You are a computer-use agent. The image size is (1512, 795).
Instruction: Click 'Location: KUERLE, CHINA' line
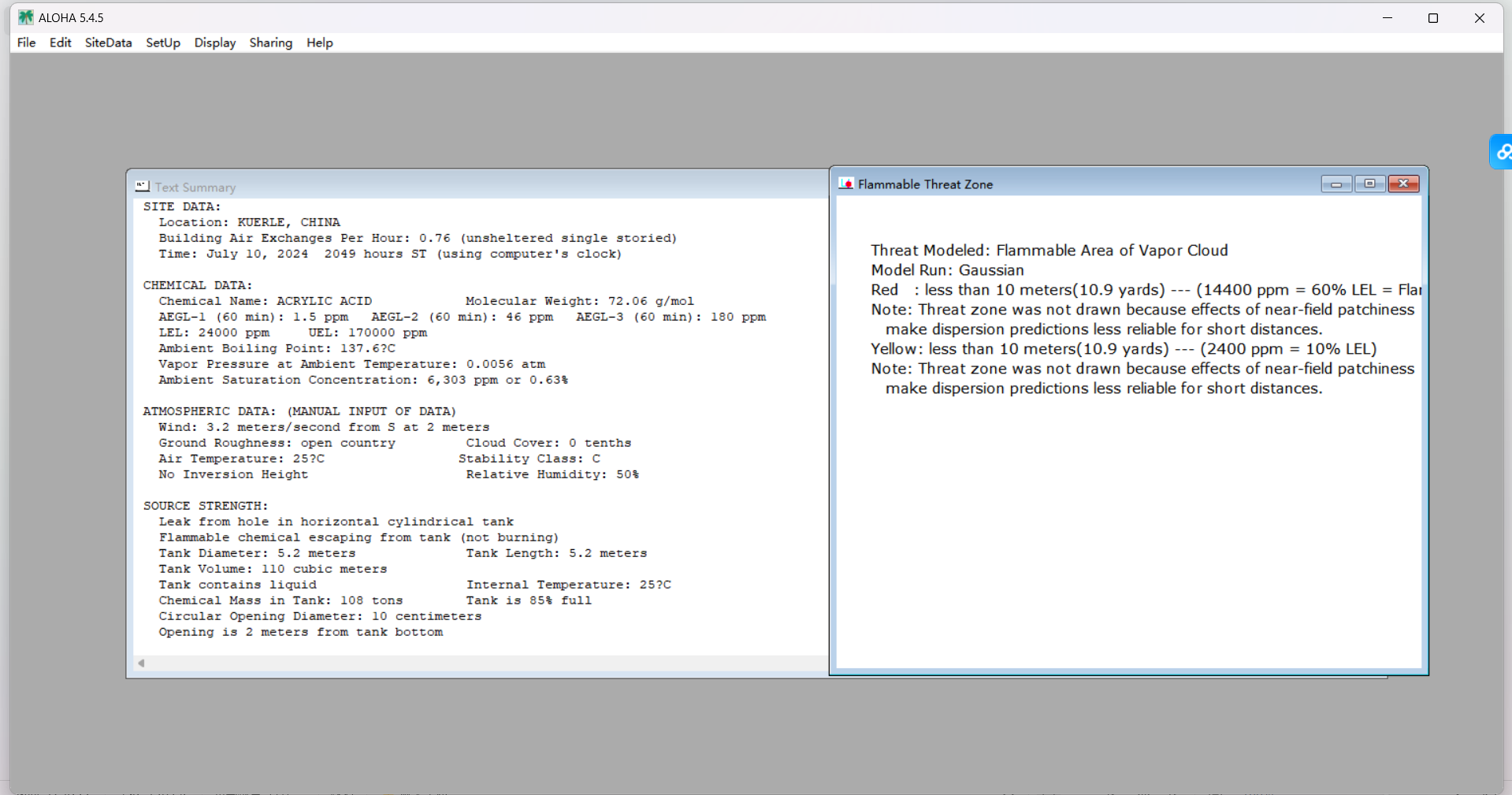[x=249, y=222]
